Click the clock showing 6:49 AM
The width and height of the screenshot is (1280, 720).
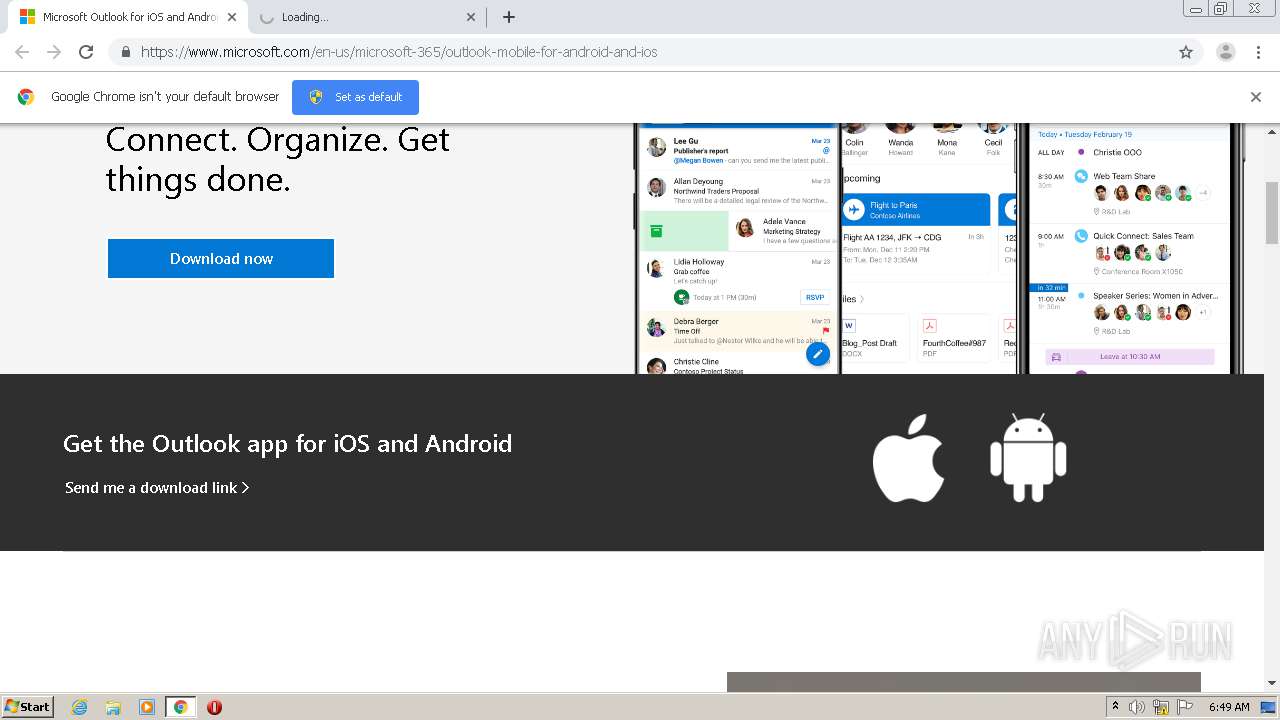point(1229,707)
